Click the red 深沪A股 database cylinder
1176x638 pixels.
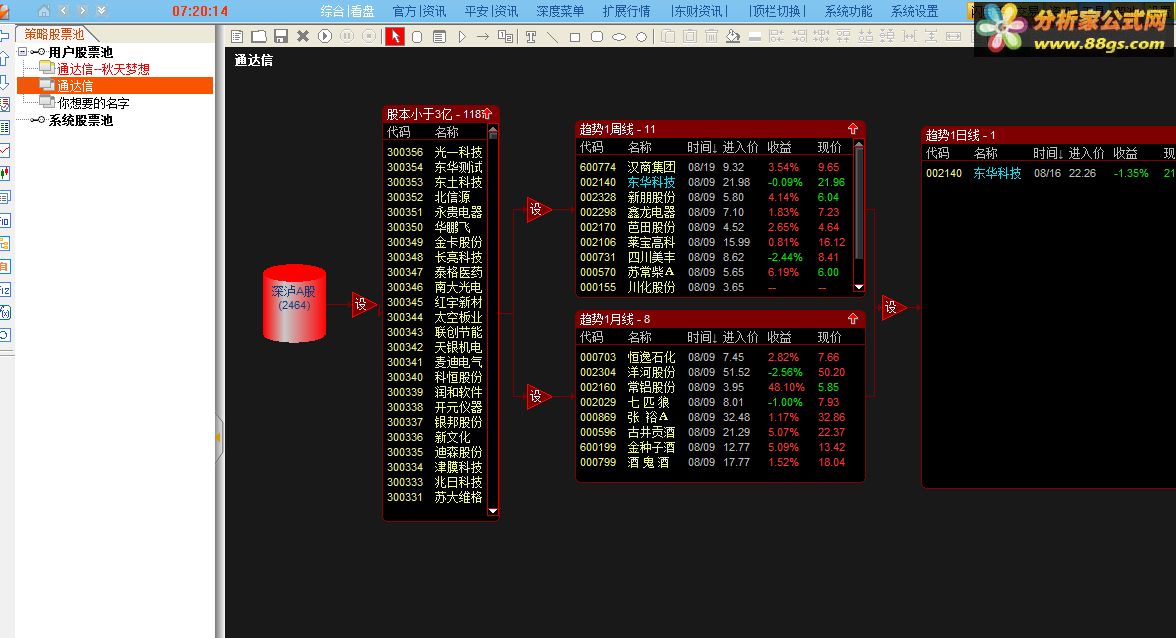[x=294, y=303]
